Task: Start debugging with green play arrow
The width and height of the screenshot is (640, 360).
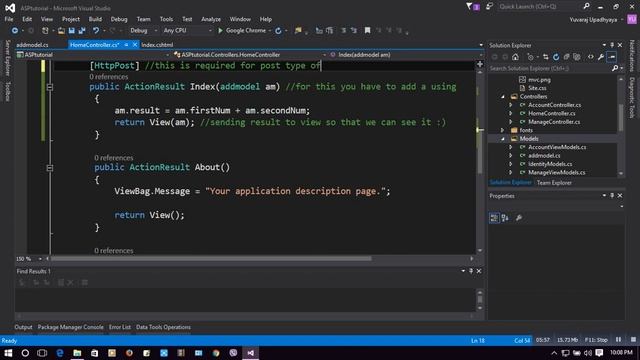Action: coord(220,31)
